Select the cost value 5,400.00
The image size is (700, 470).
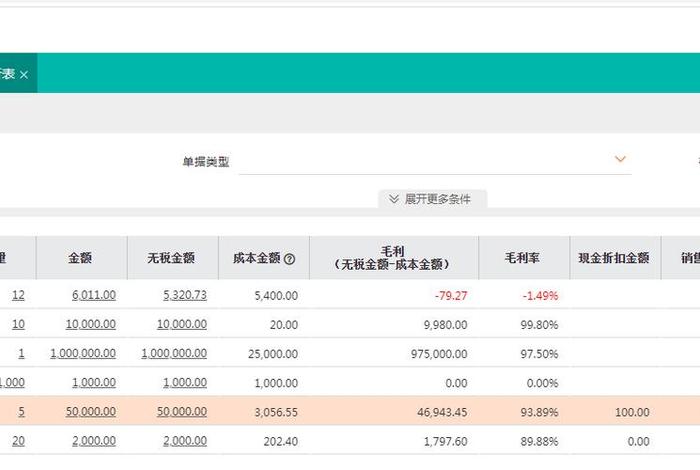click(276, 295)
